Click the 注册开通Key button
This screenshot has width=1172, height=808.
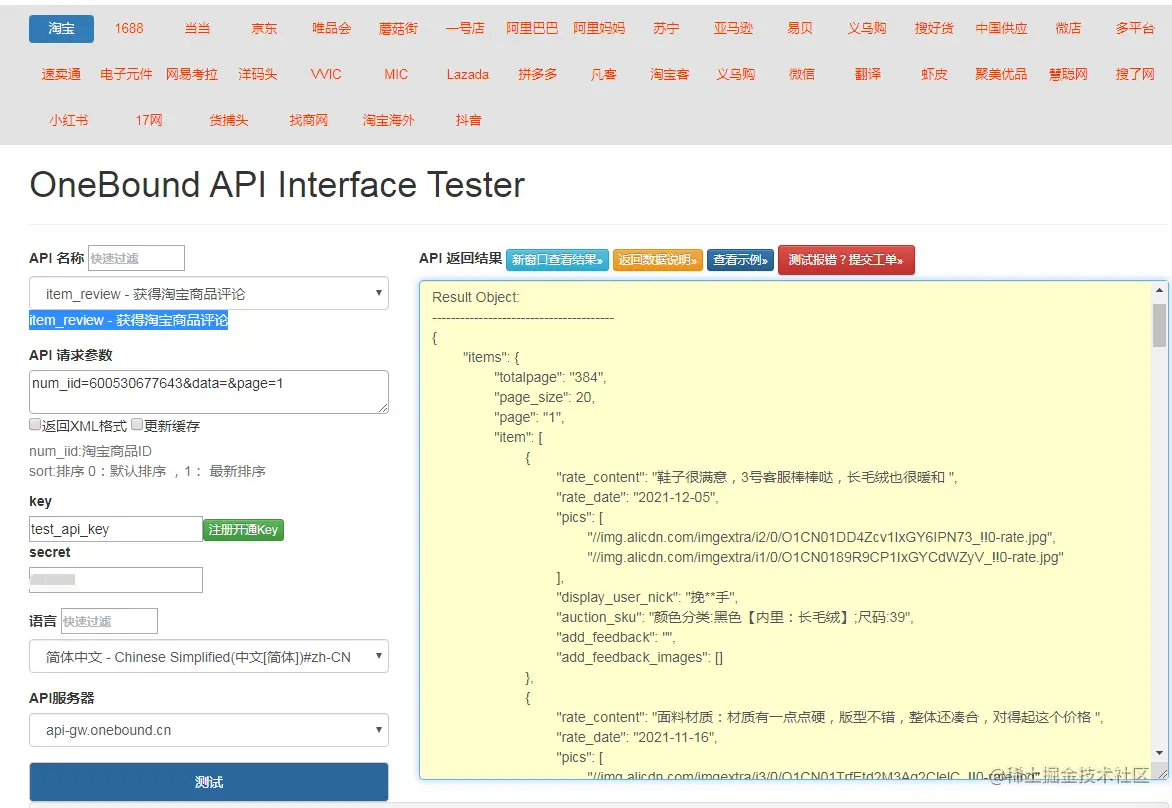(x=244, y=529)
